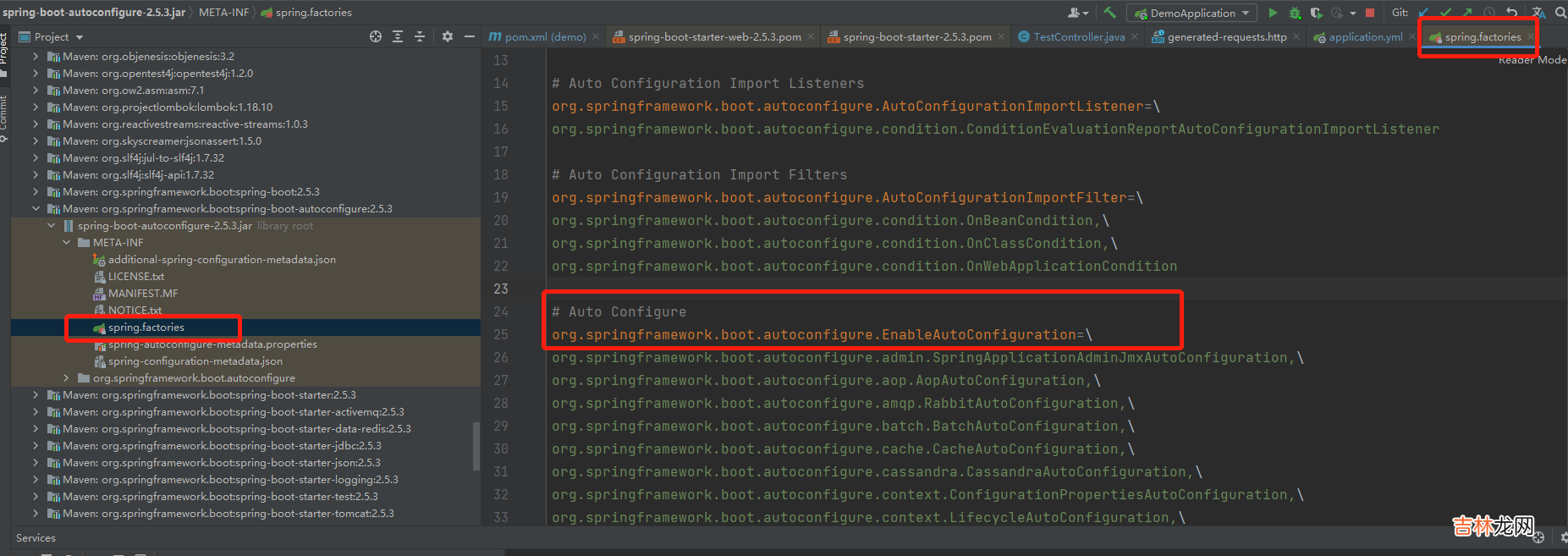Screen dimensions: 1568x556
Task: Select MANIFEST.MF in the project tree
Action: coord(142,294)
